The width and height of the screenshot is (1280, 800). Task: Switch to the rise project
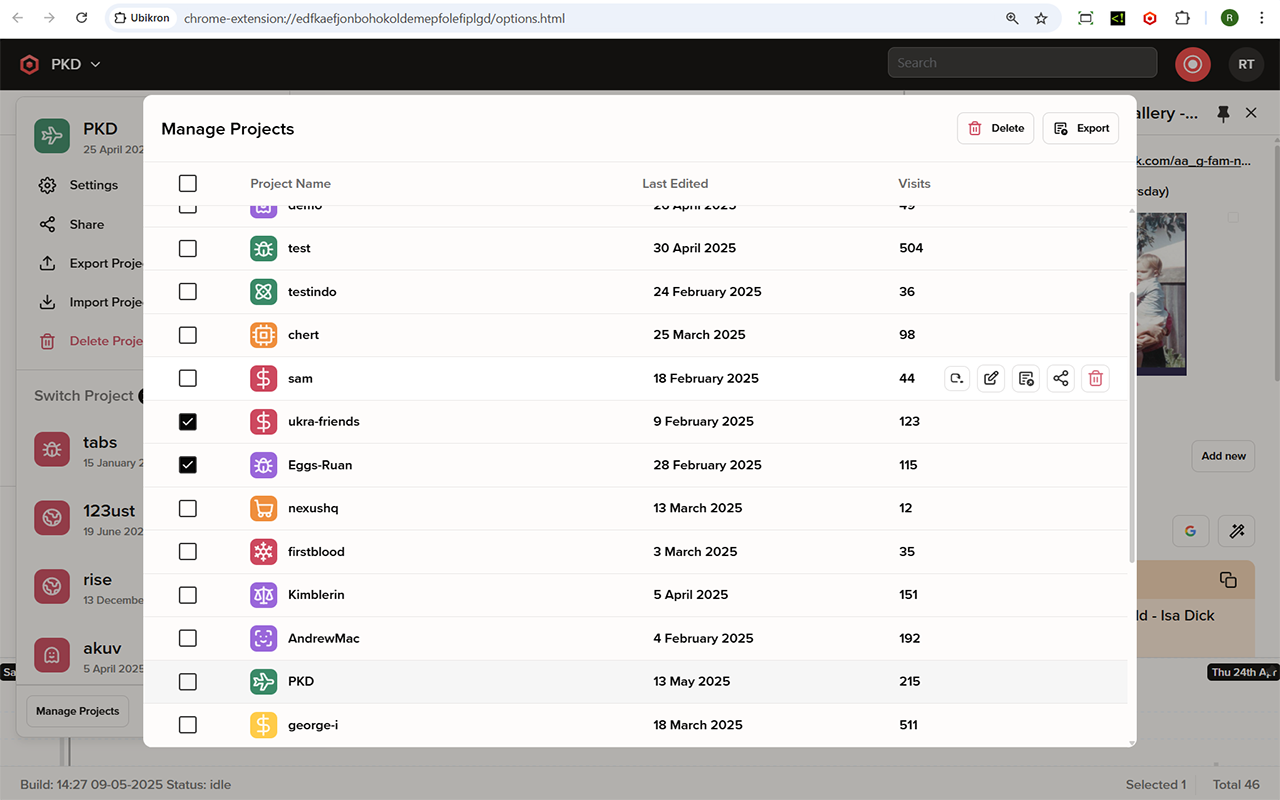[x=97, y=579]
